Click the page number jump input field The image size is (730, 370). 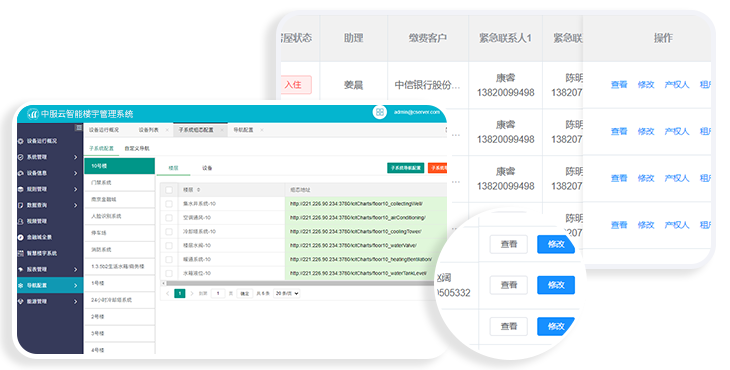click(218, 294)
